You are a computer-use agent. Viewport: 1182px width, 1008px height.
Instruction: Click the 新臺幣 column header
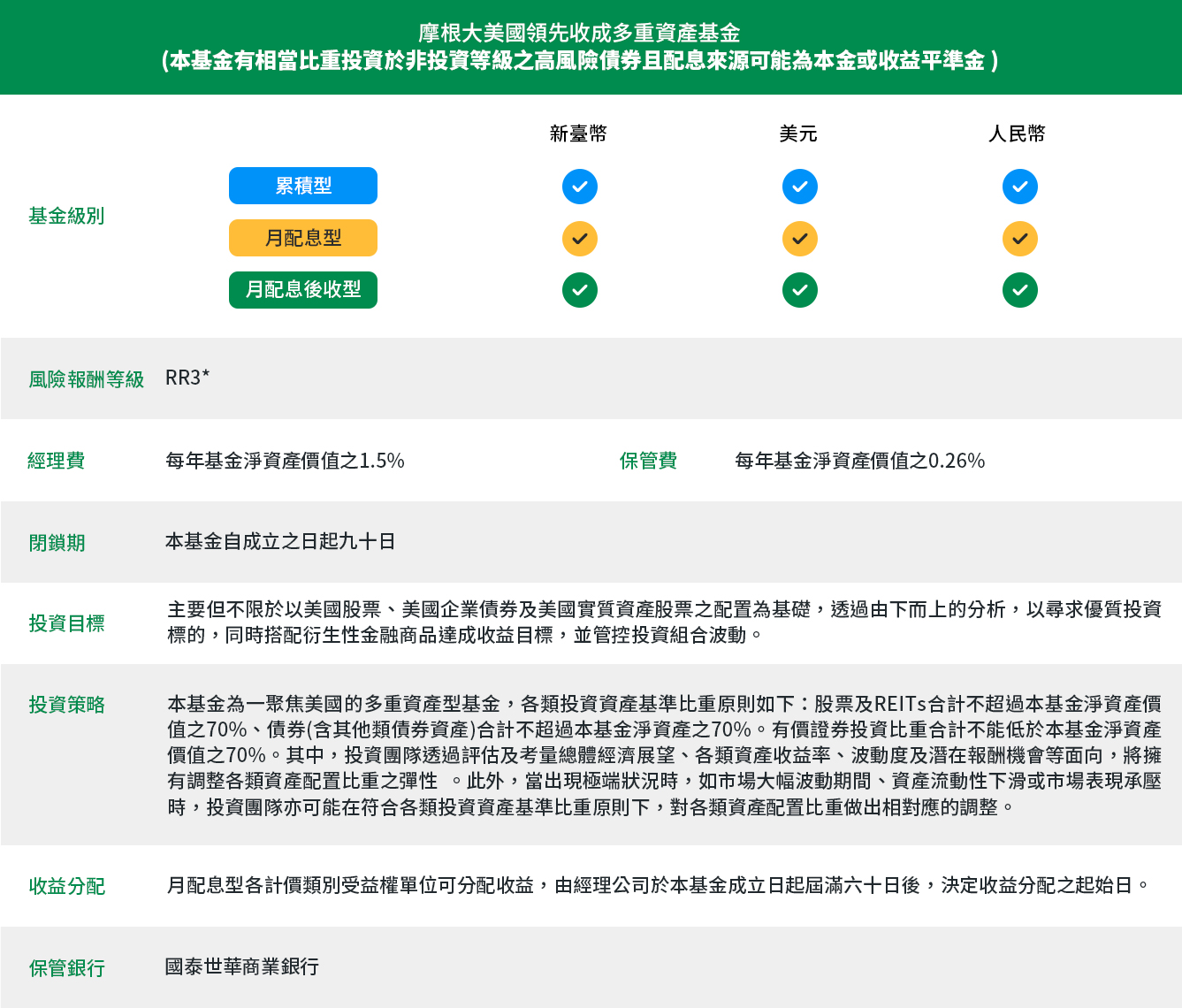click(579, 134)
